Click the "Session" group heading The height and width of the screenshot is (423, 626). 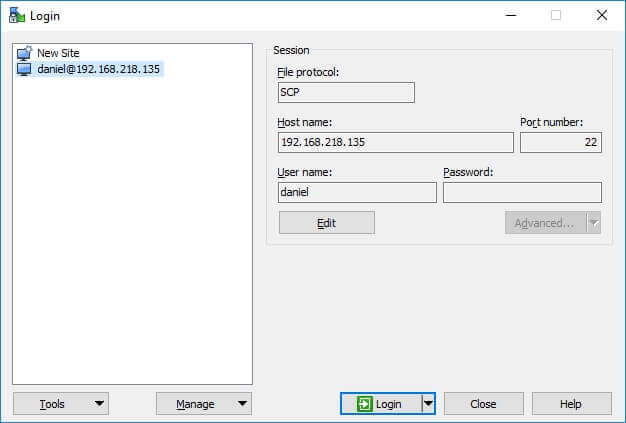tap(291, 50)
